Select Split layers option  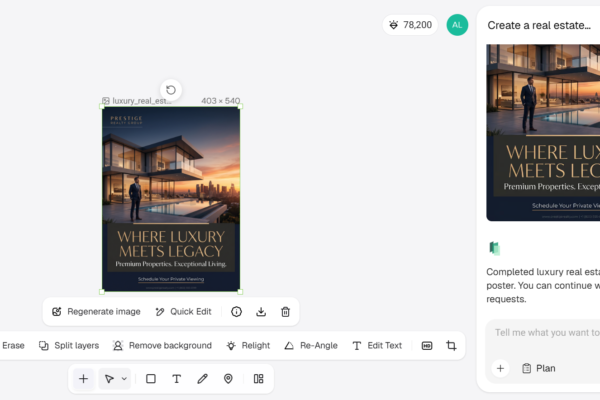point(69,345)
